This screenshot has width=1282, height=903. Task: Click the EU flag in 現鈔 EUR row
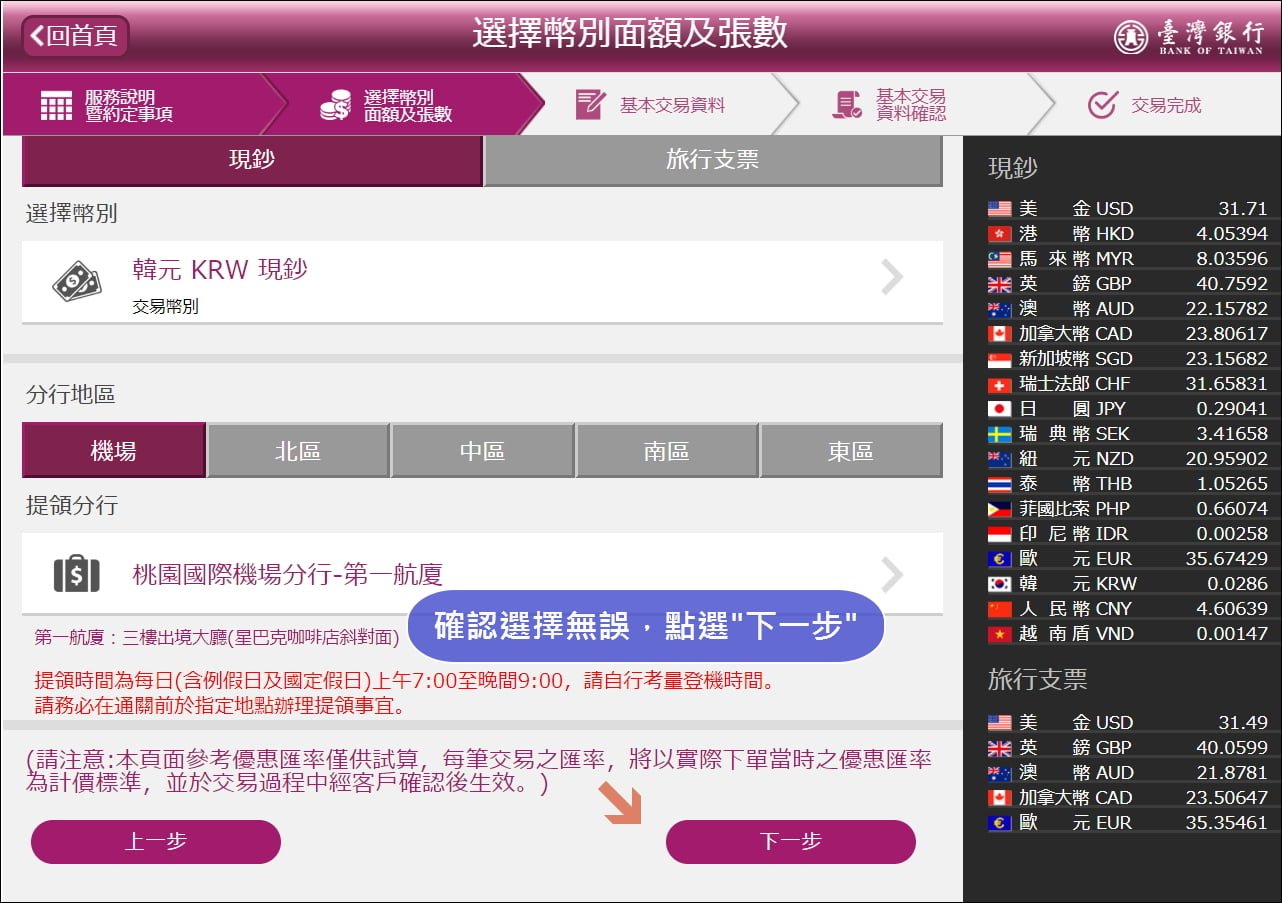click(1000, 559)
